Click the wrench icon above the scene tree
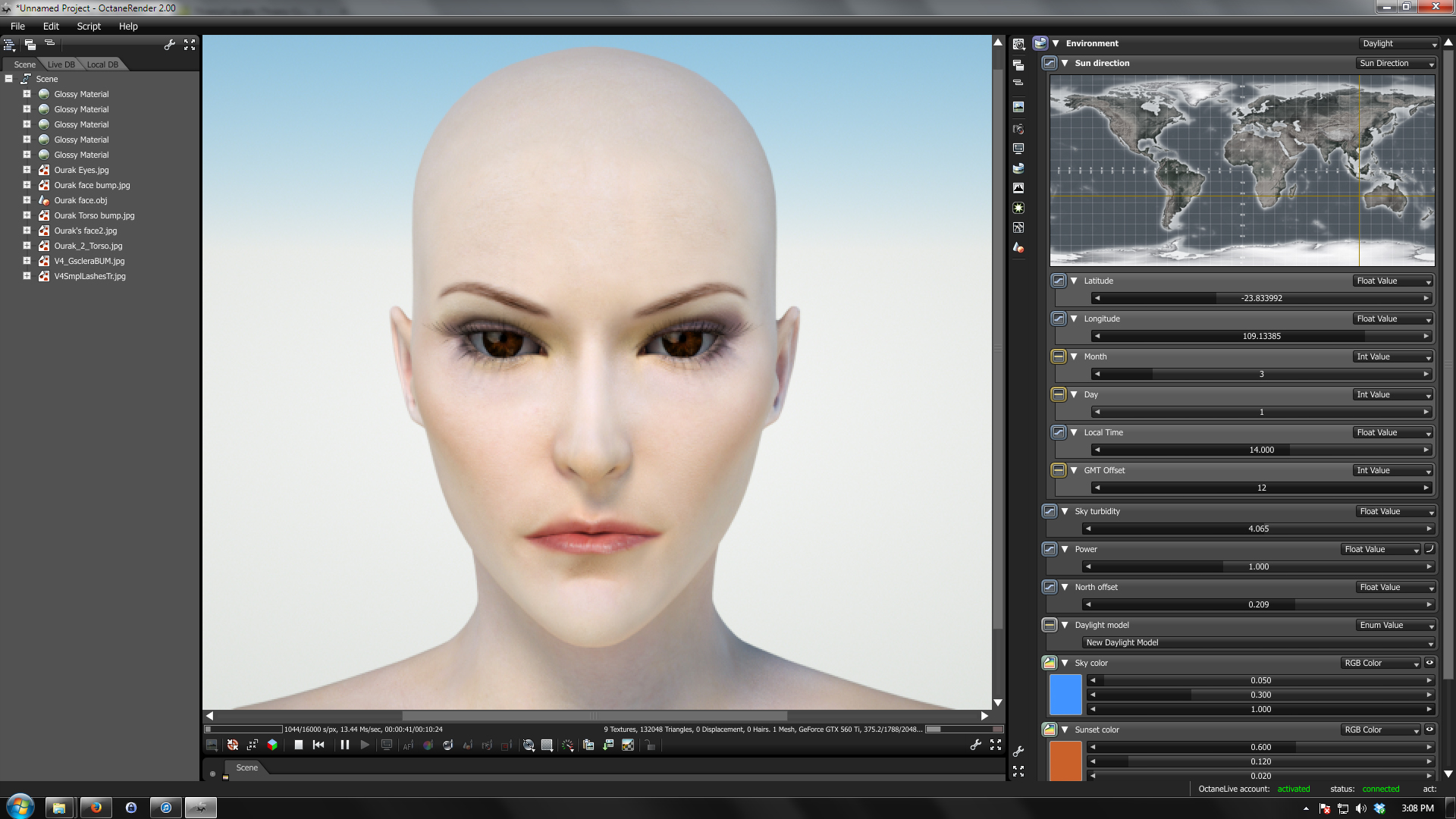 click(x=170, y=45)
